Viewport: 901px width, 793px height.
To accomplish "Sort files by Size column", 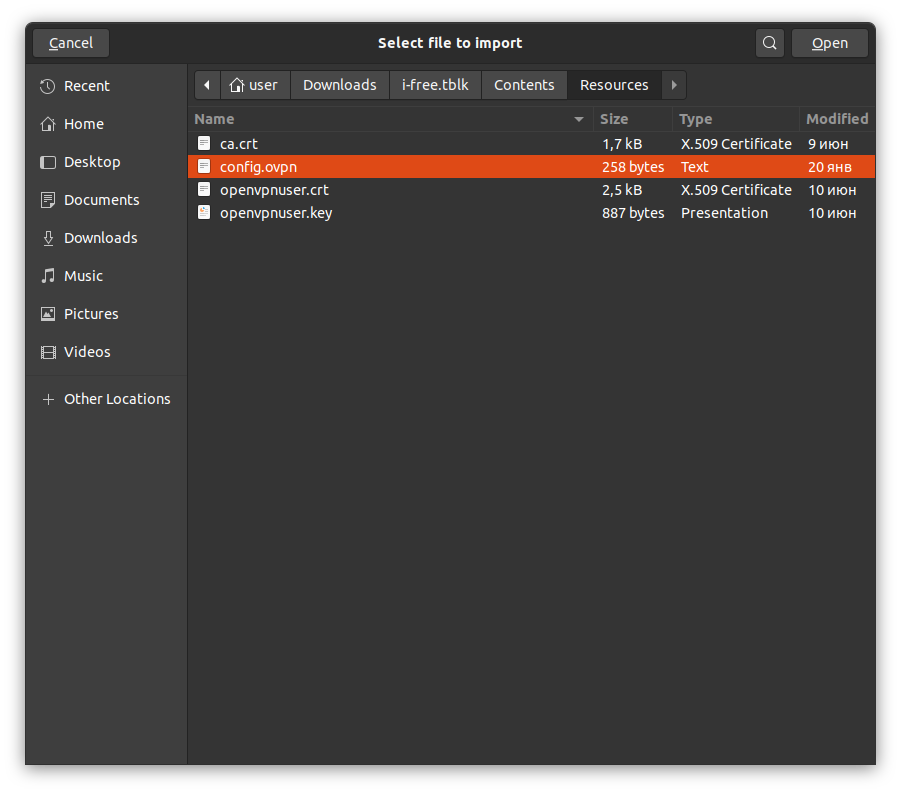I will tap(614, 119).
